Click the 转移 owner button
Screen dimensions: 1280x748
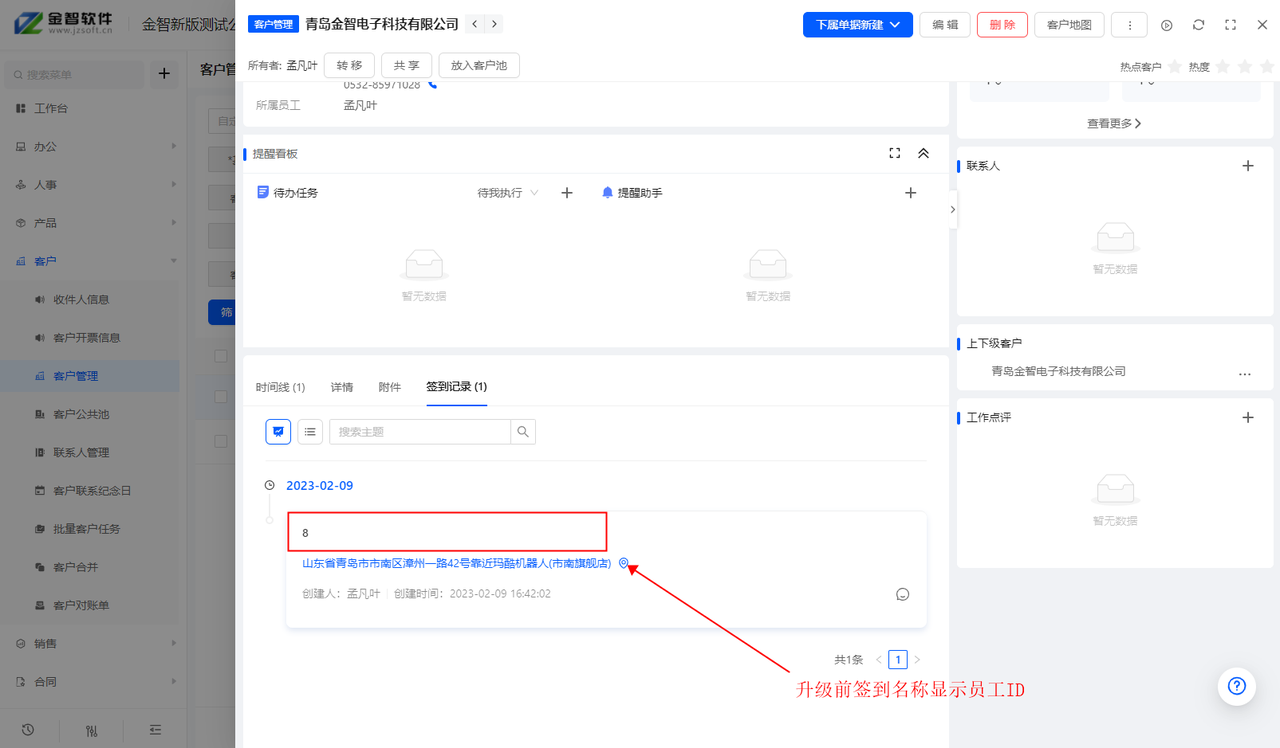pos(349,66)
